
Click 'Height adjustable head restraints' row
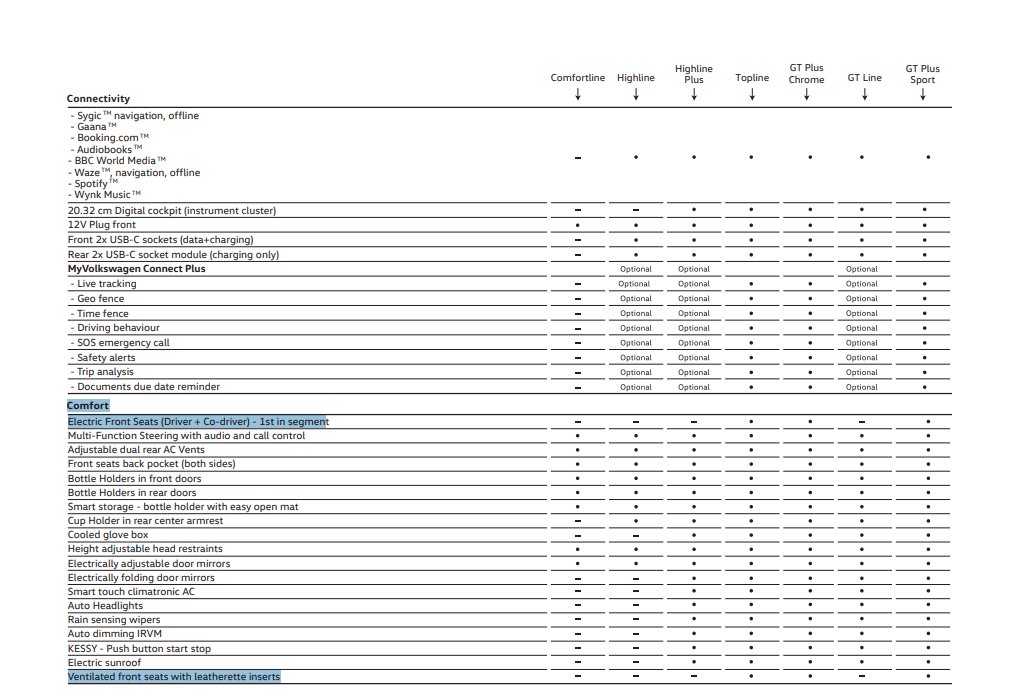click(145, 549)
